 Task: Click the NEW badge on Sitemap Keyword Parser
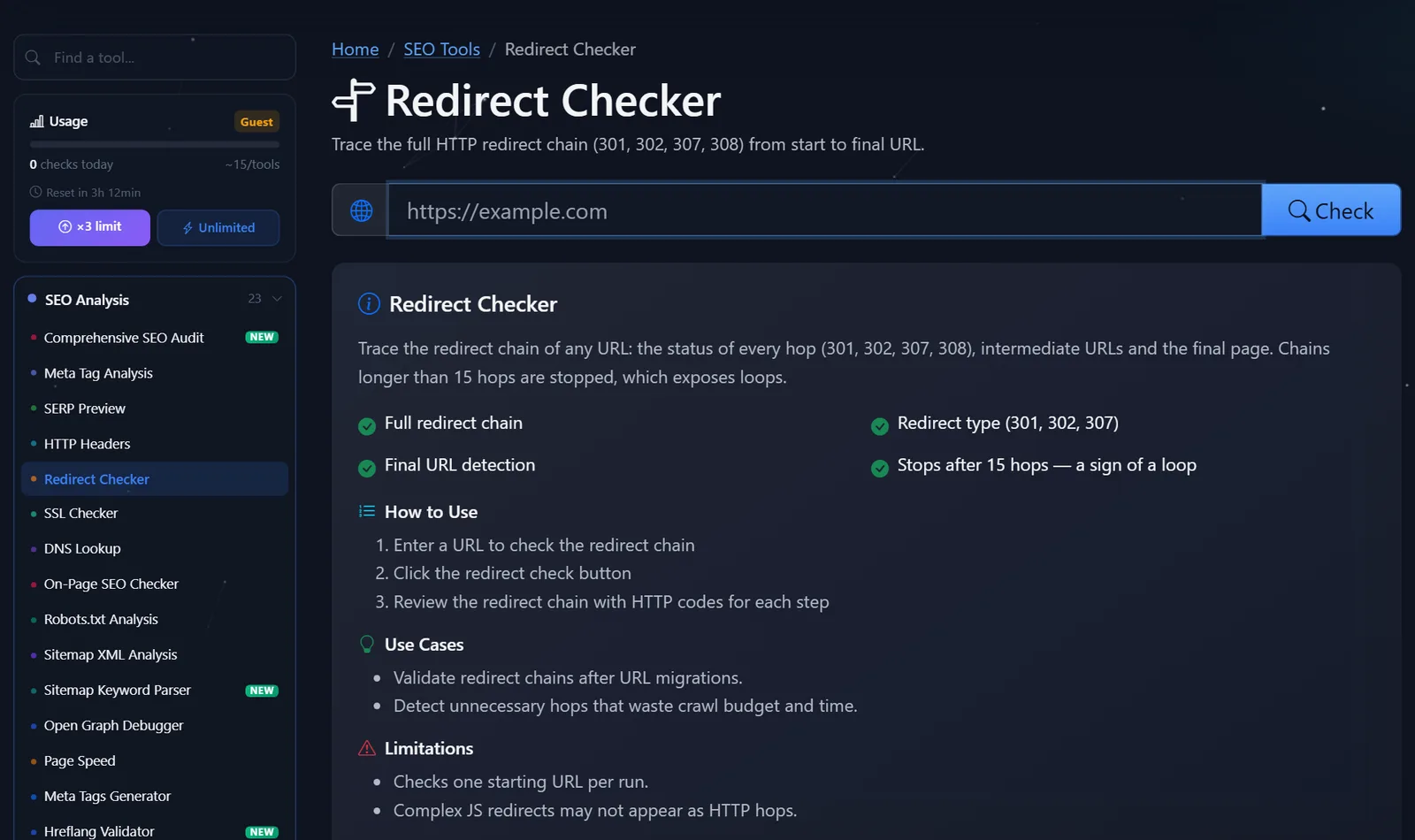[262, 691]
